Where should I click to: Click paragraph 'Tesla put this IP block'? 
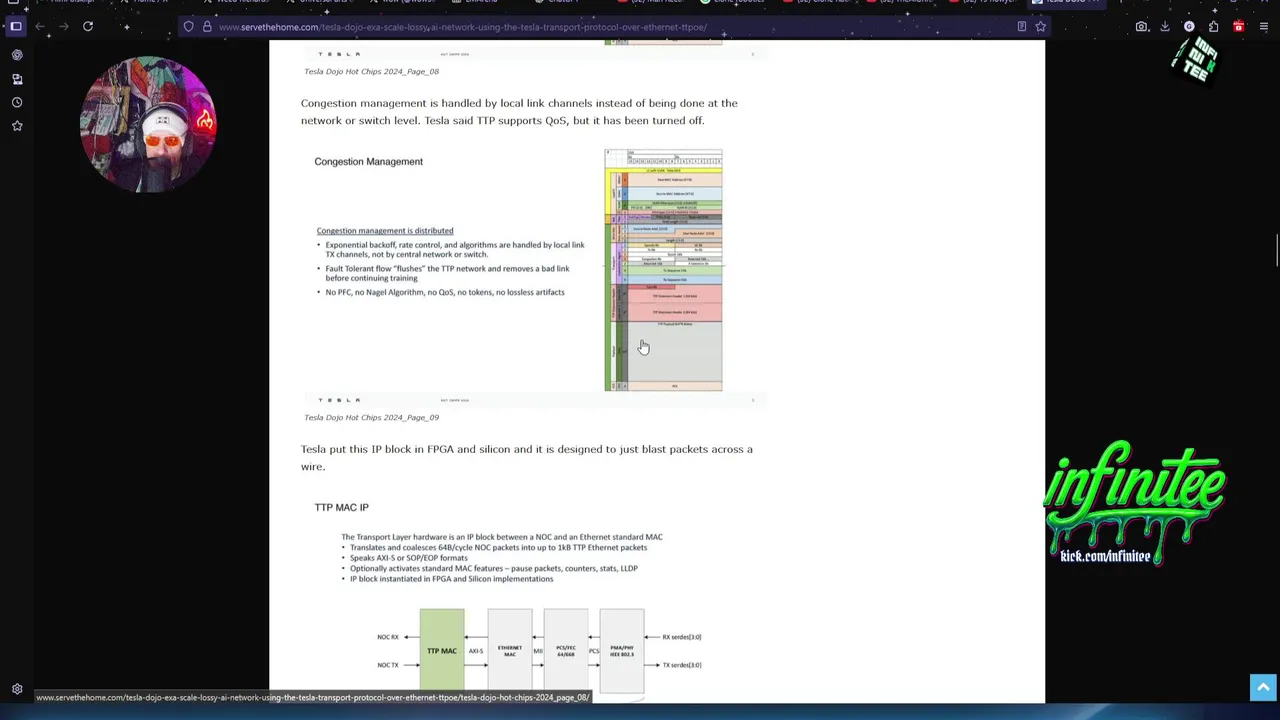point(526,457)
